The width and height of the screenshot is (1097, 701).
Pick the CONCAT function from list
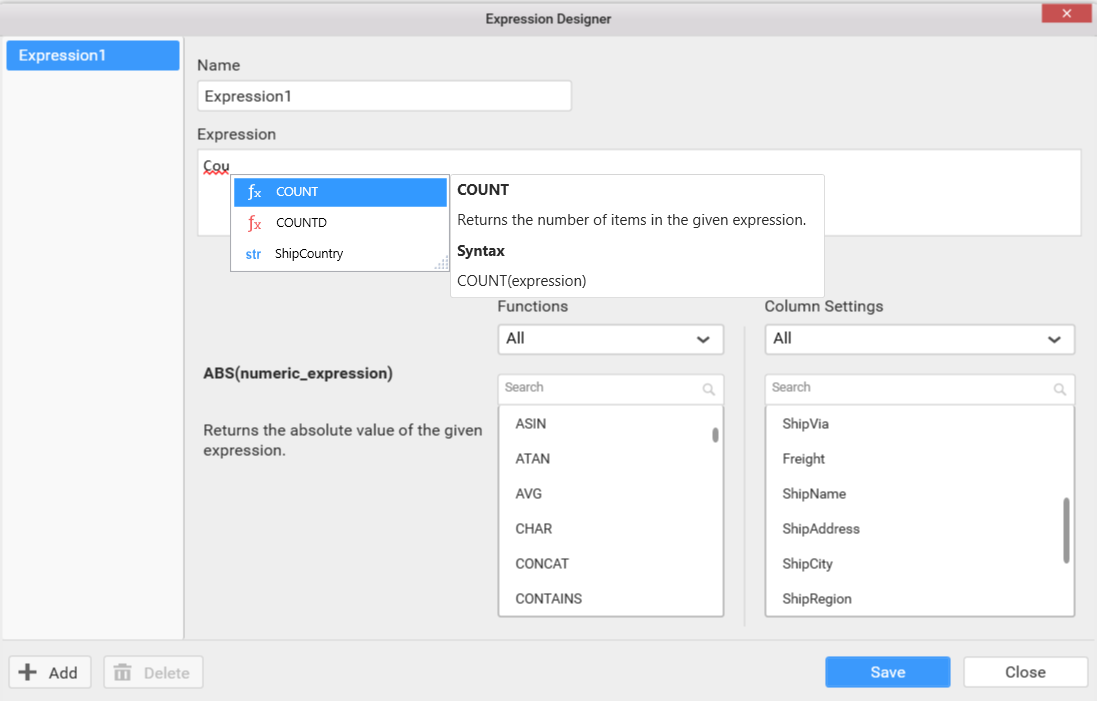click(542, 564)
